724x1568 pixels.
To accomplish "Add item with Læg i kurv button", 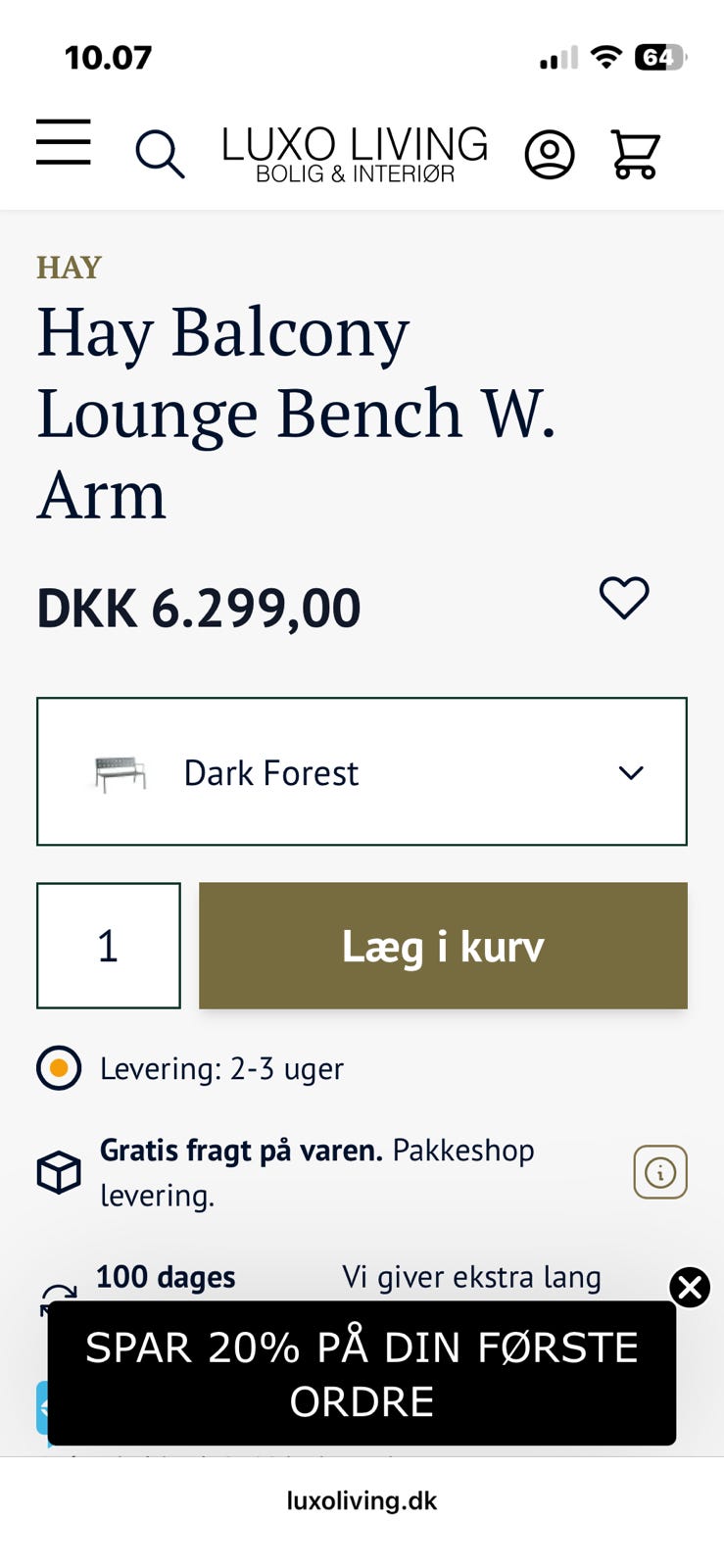I will coord(443,946).
